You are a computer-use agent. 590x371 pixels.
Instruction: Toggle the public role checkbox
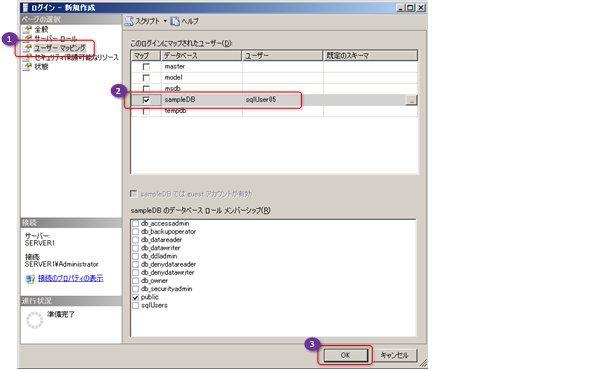click(x=135, y=297)
